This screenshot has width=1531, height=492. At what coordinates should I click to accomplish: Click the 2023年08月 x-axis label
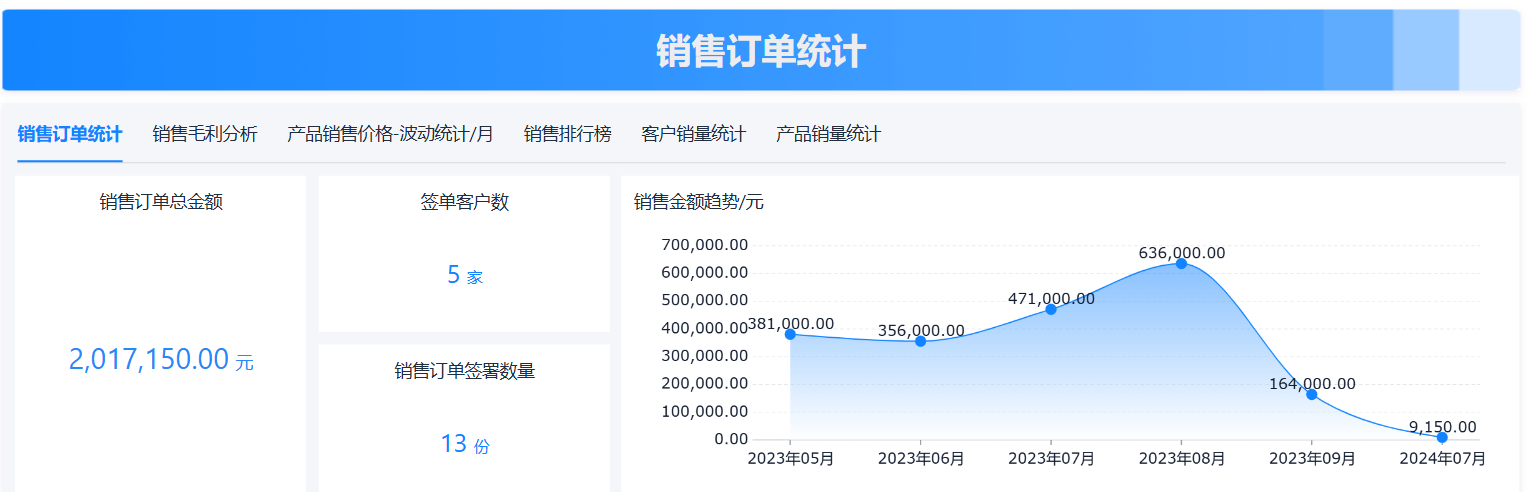(1181, 459)
